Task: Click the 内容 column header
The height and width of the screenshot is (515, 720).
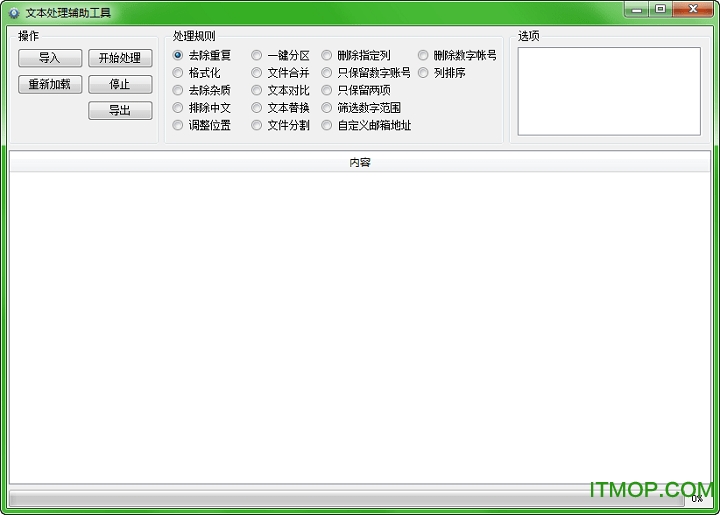Action: tap(360, 162)
